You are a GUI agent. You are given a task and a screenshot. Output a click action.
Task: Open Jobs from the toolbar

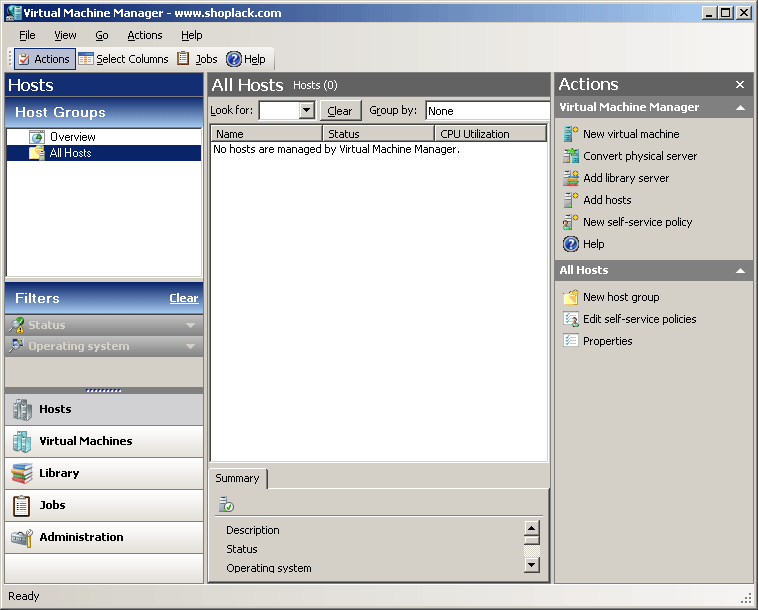pos(197,59)
